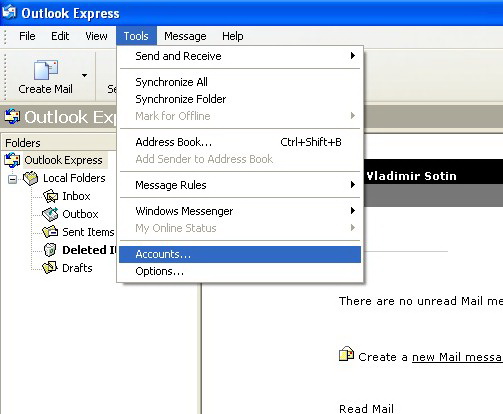Open the Drafts folder label
503x414 pixels.
[x=77, y=268]
